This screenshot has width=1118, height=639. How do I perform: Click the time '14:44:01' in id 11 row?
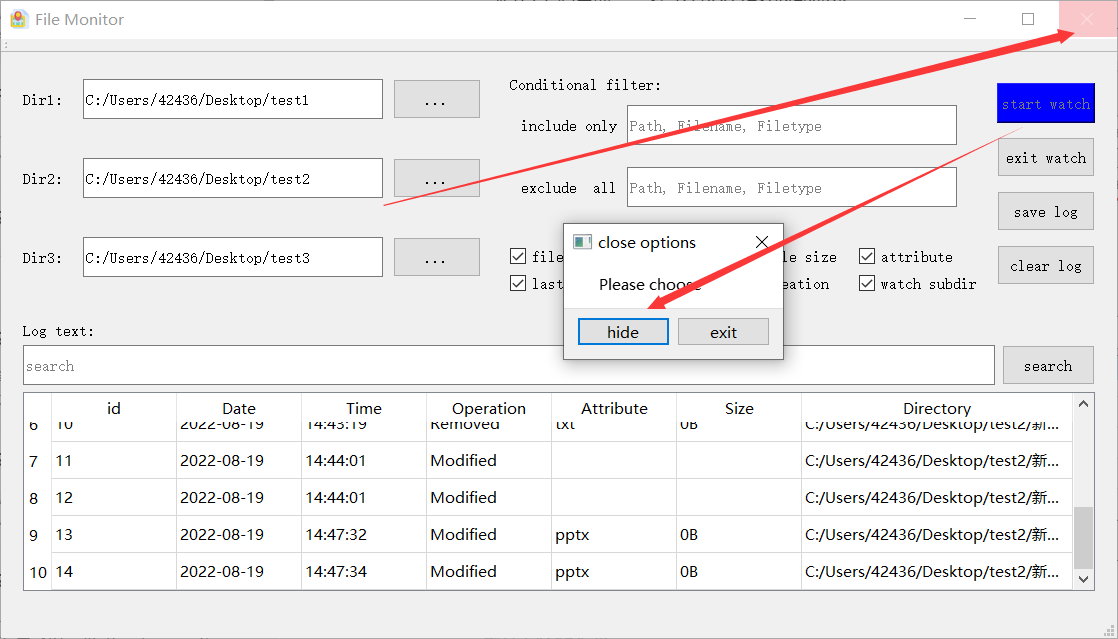pyautogui.click(x=364, y=461)
